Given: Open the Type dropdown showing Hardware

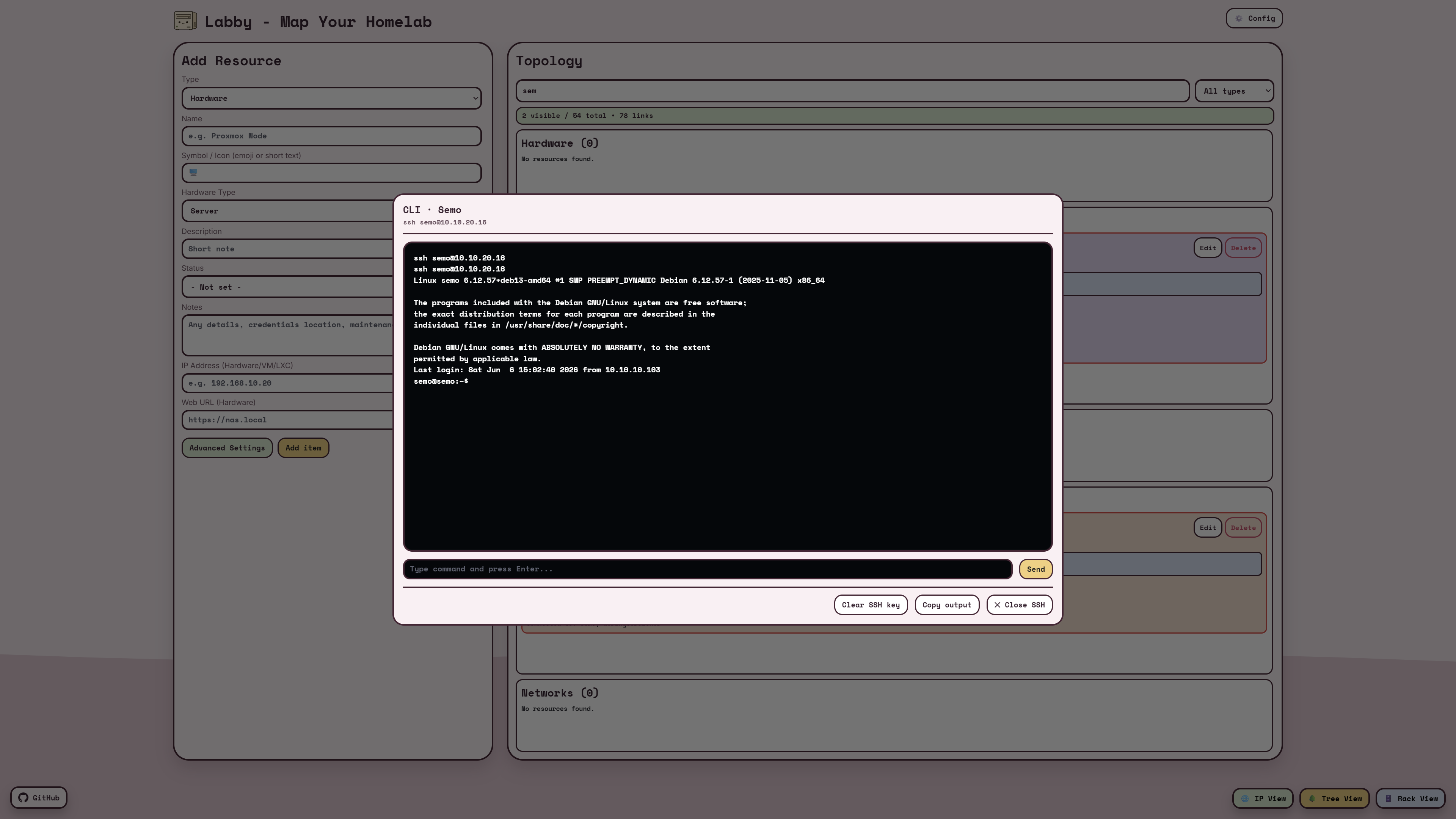Looking at the screenshot, I should tap(331, 98).
